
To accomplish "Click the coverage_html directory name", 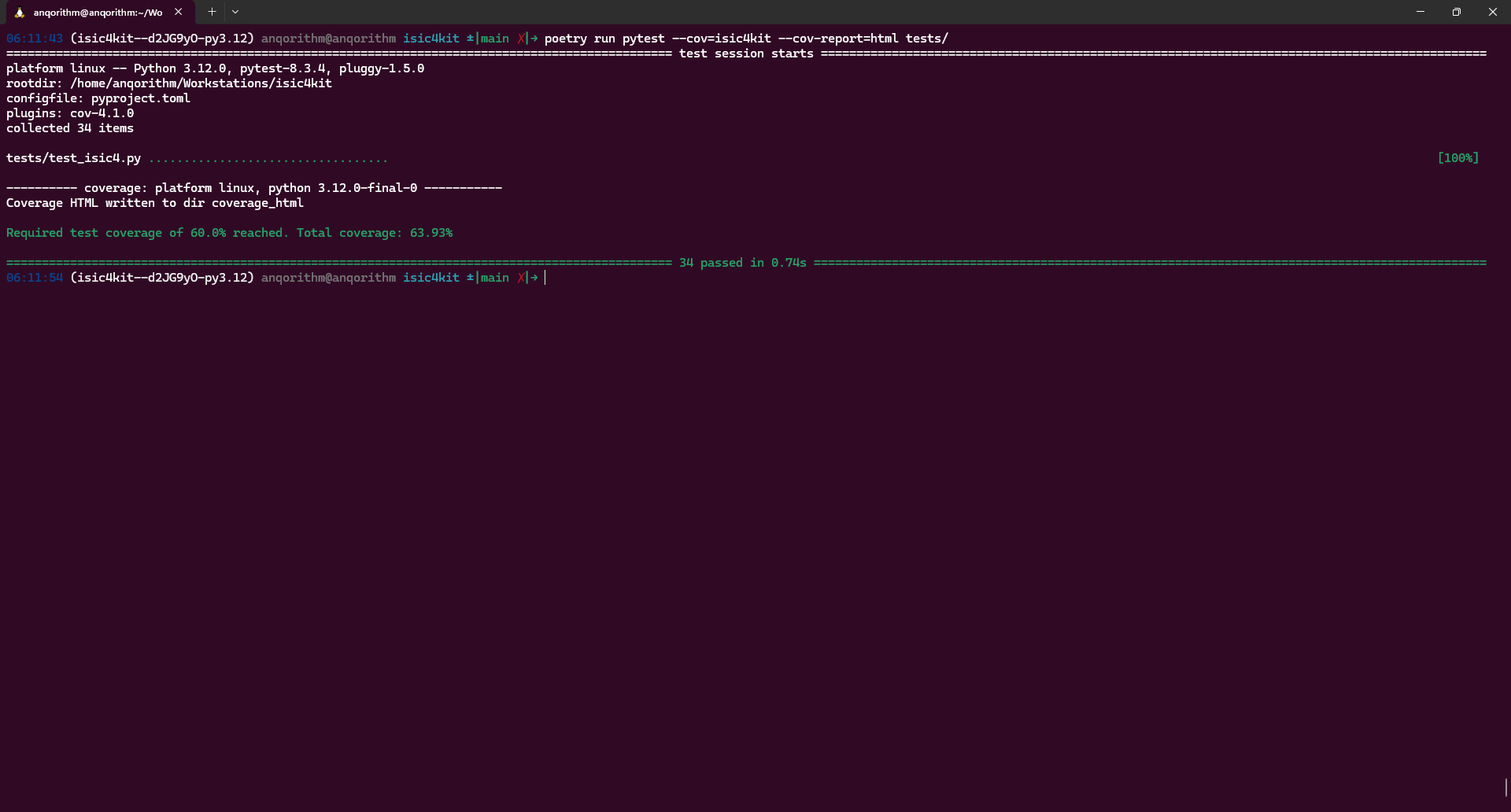I will (257, 203).
